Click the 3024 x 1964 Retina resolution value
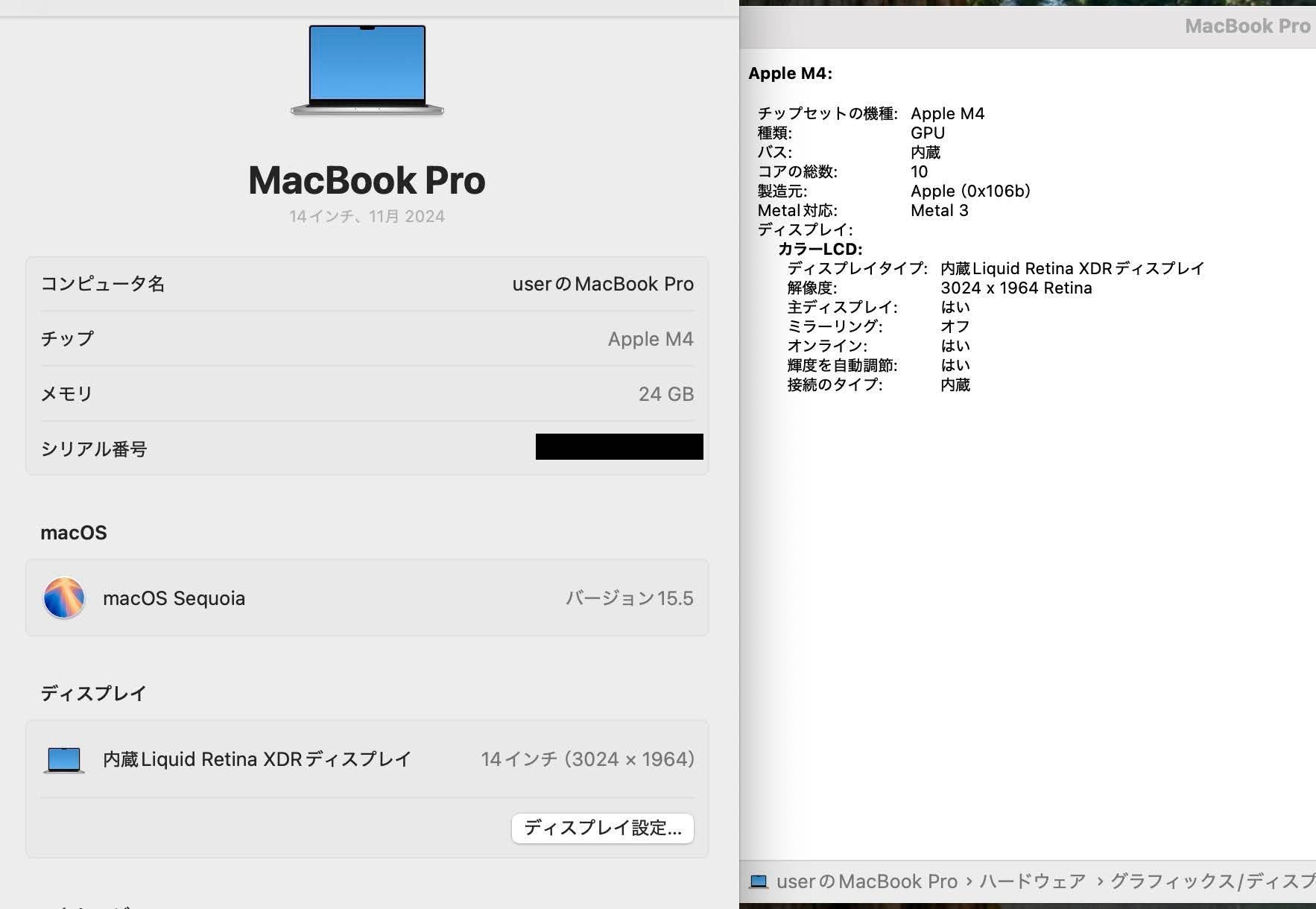Screen dimensions: 1316x909 [x=1016, y=288]
